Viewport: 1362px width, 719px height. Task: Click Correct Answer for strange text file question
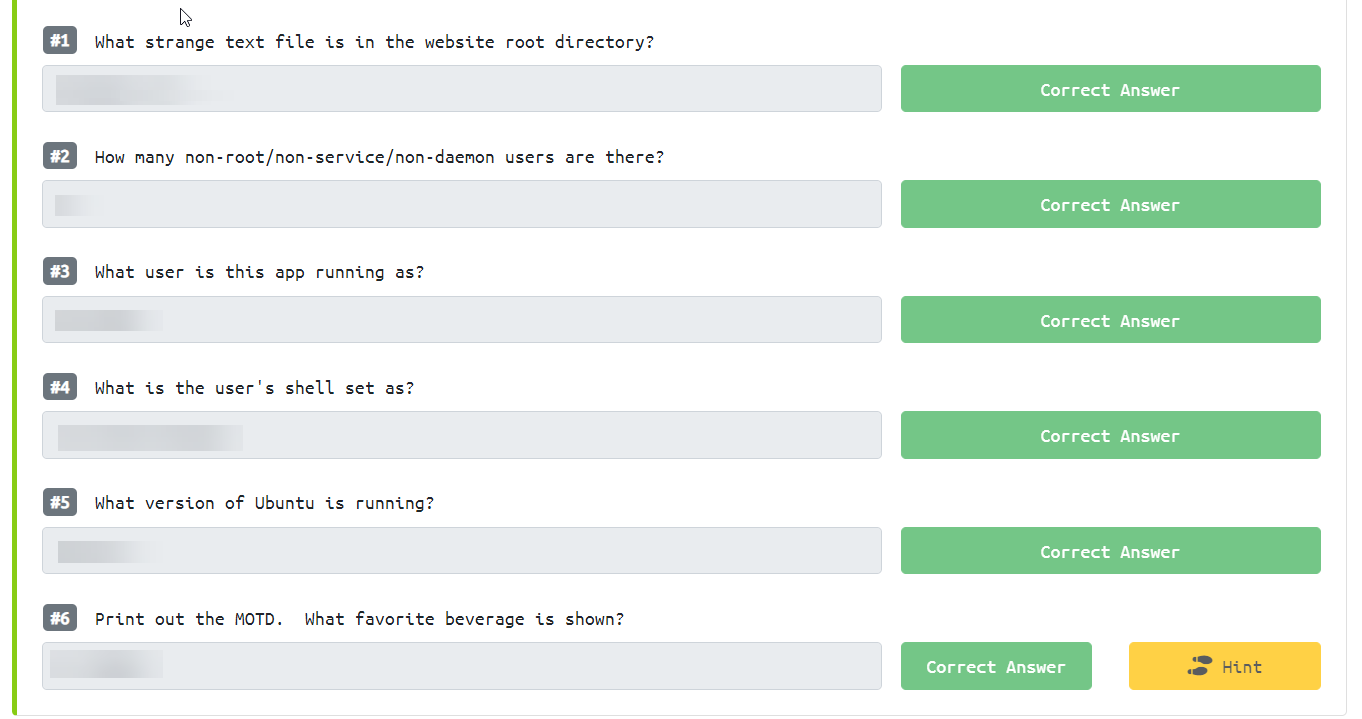(x=1110, y=89)
